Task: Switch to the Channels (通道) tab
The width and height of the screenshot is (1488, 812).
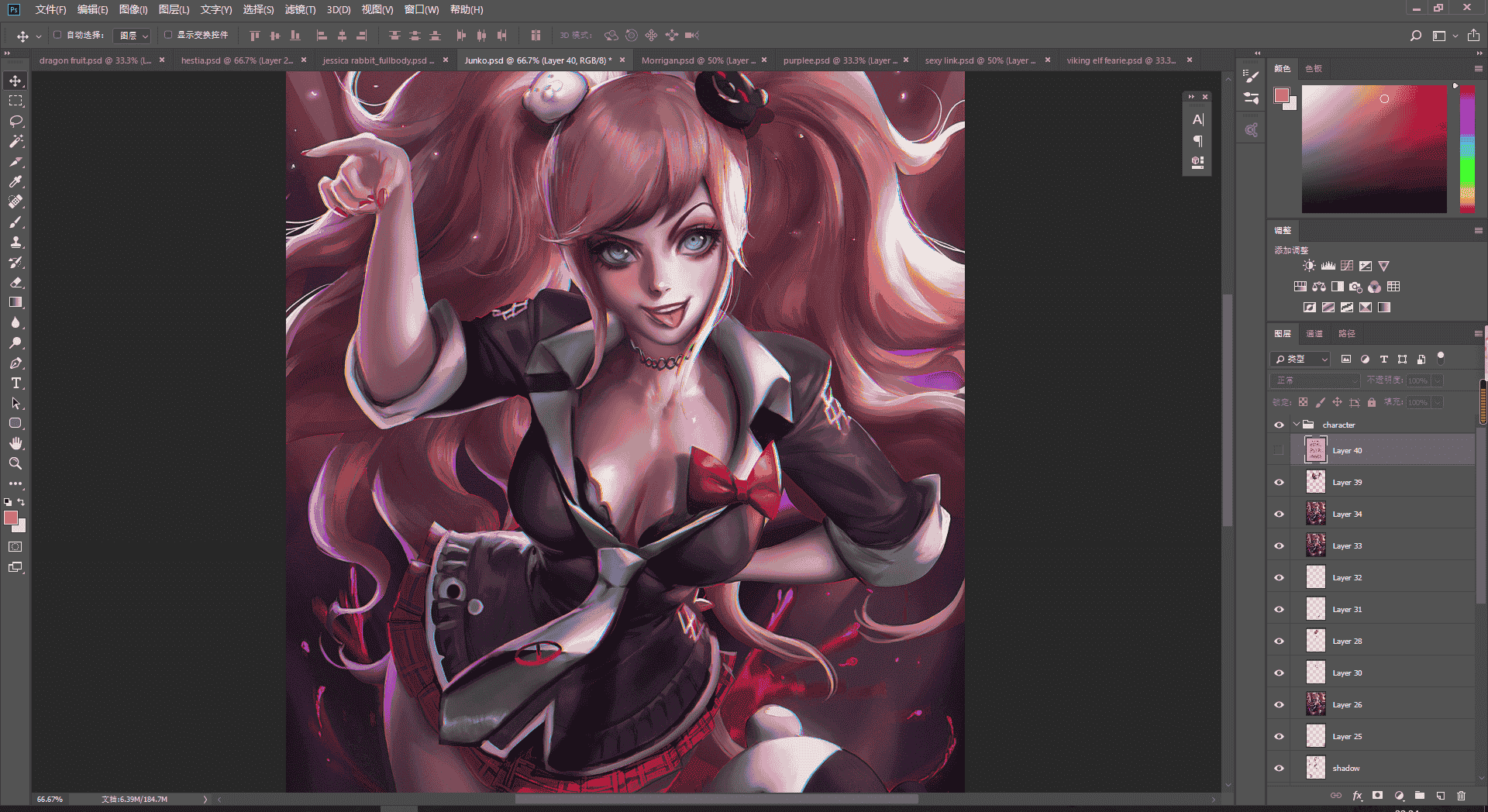Action: click(x=1314, y=333)
